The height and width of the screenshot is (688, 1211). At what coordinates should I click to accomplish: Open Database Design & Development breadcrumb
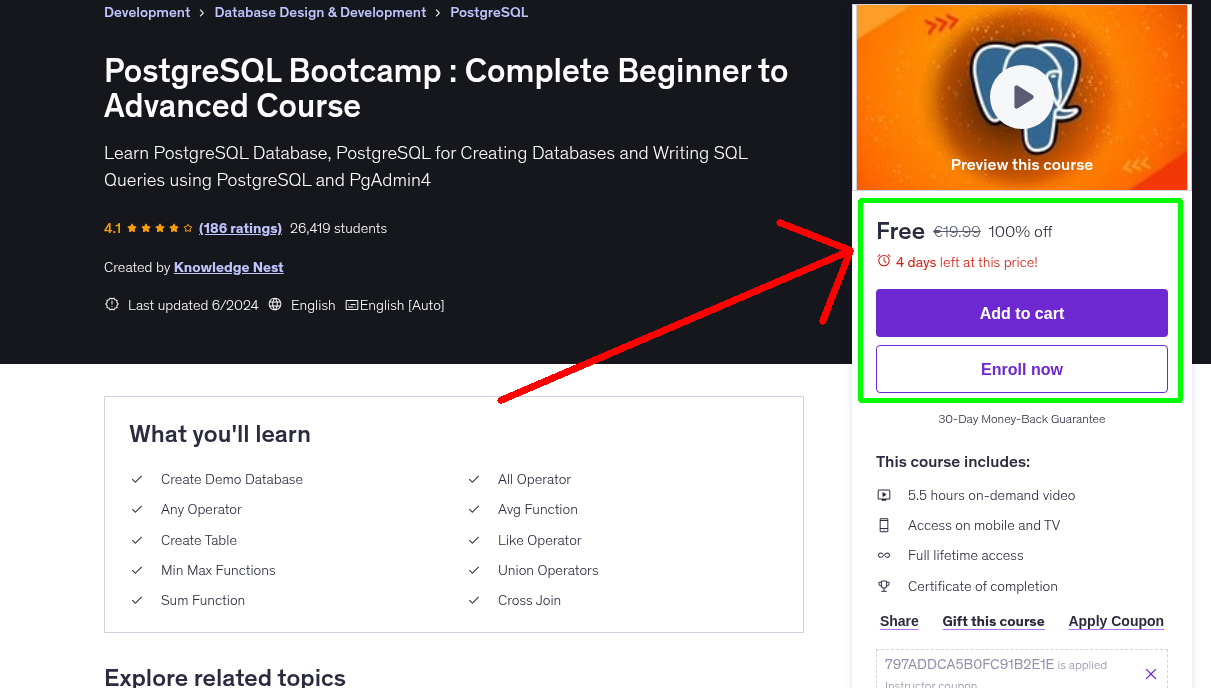pyautogui.click(x=320, y=12)
